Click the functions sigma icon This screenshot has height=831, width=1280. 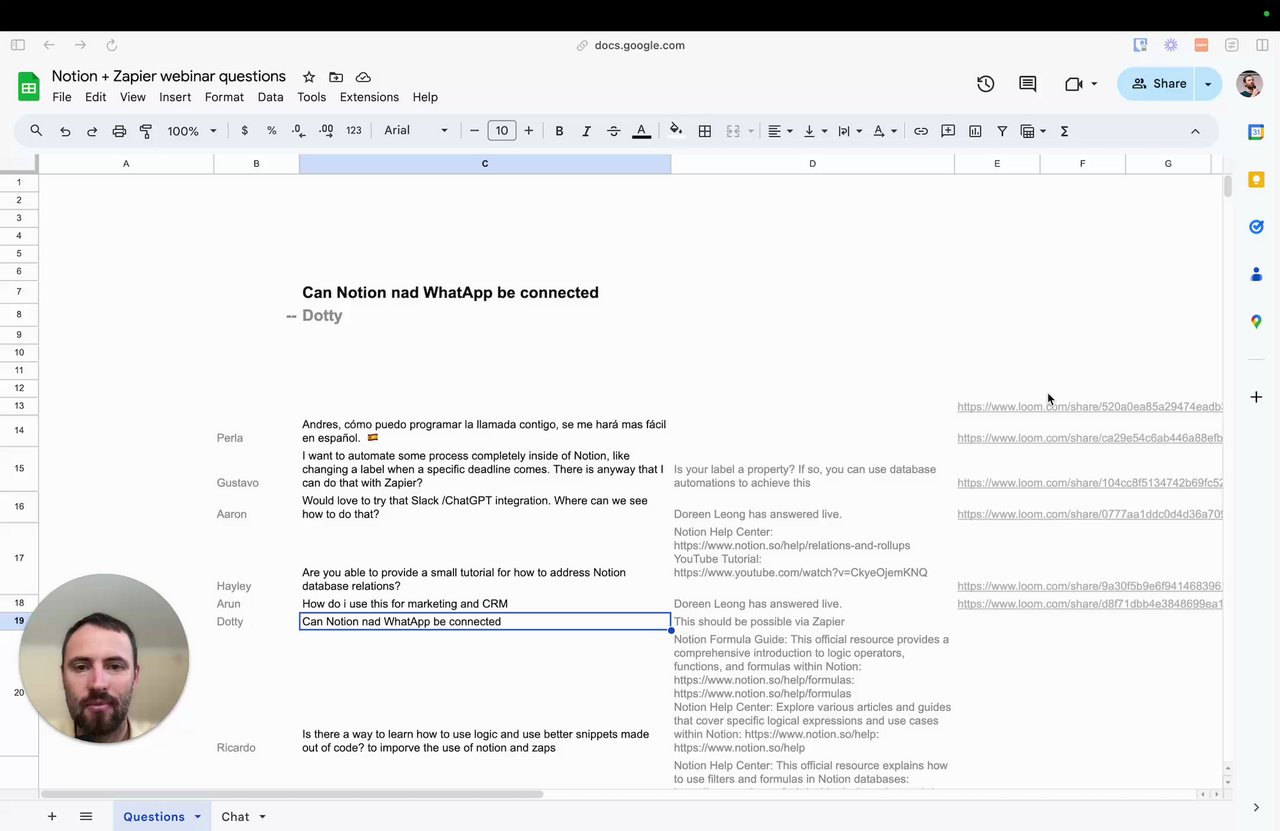(1064, 131)
